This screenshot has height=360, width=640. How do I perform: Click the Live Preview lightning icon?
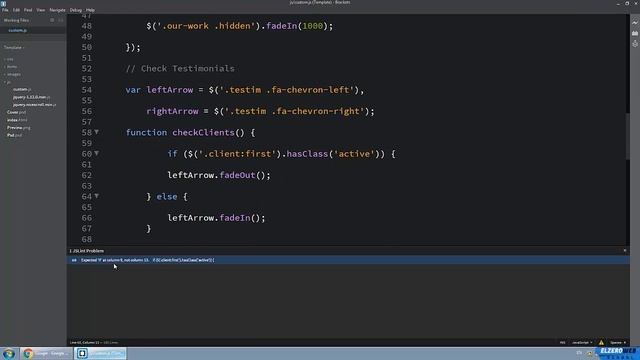click(x=635, y=23)
